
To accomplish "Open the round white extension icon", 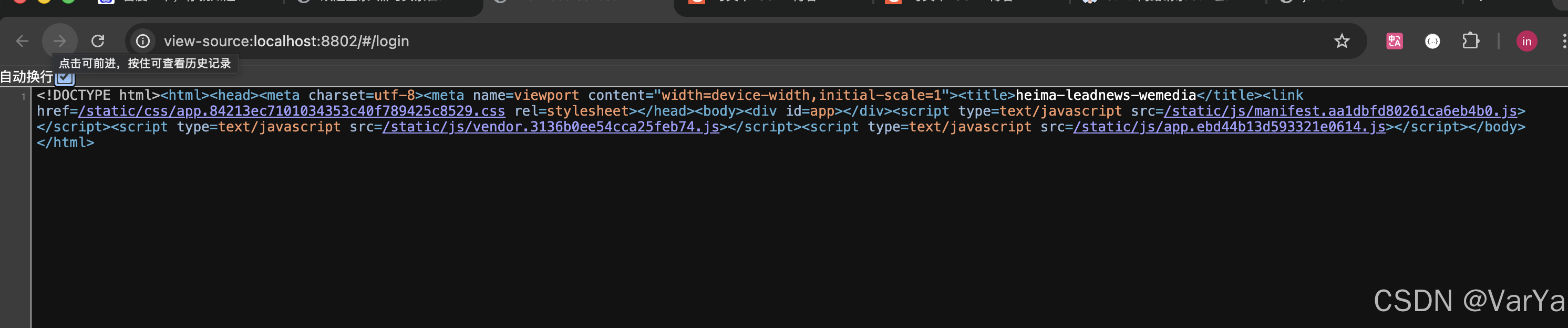I will (1432, 42).
